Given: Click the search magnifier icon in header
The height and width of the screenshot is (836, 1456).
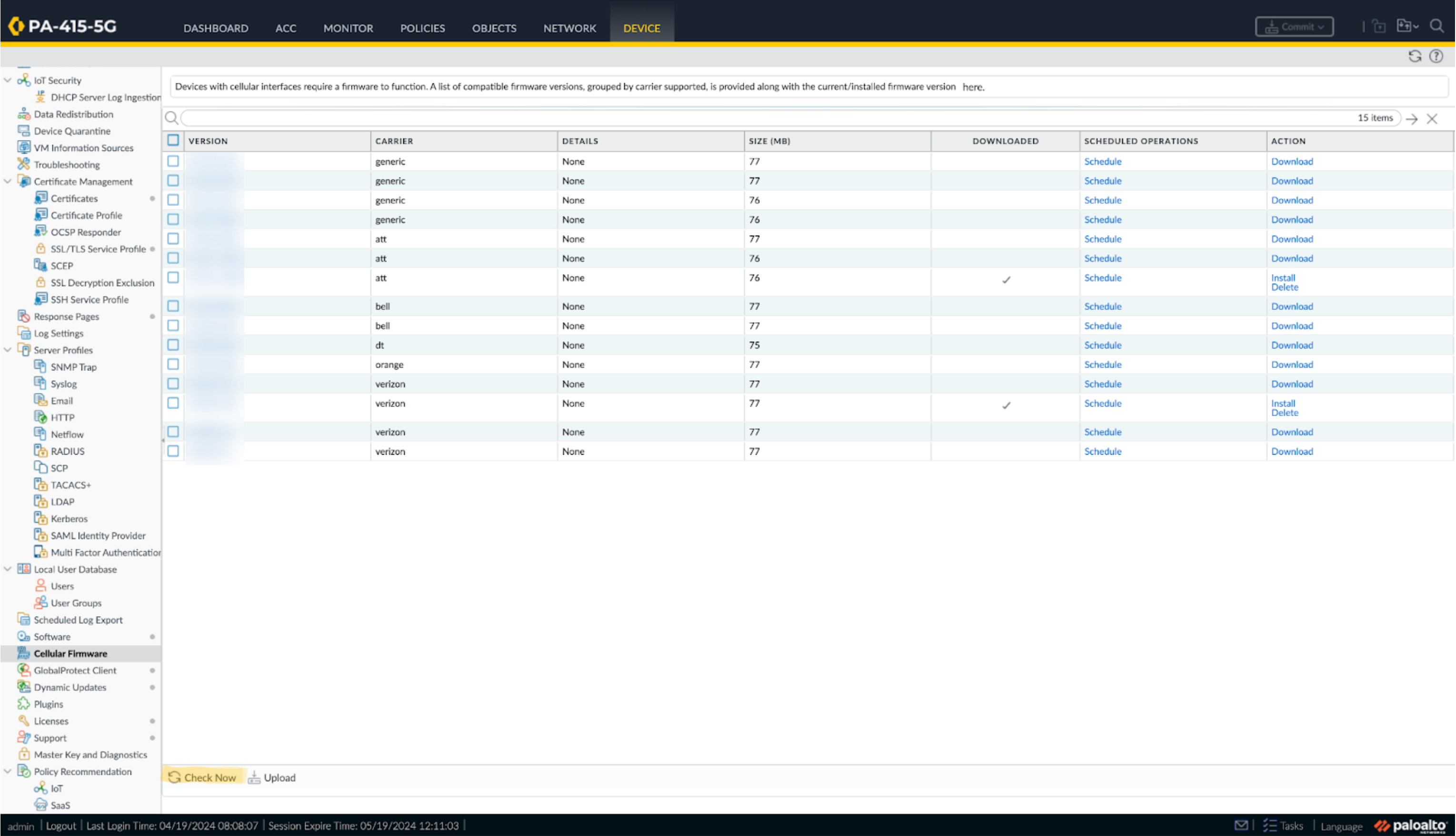Looking at the screenshot, I should pyautogui.click(x=1436, y=26).
